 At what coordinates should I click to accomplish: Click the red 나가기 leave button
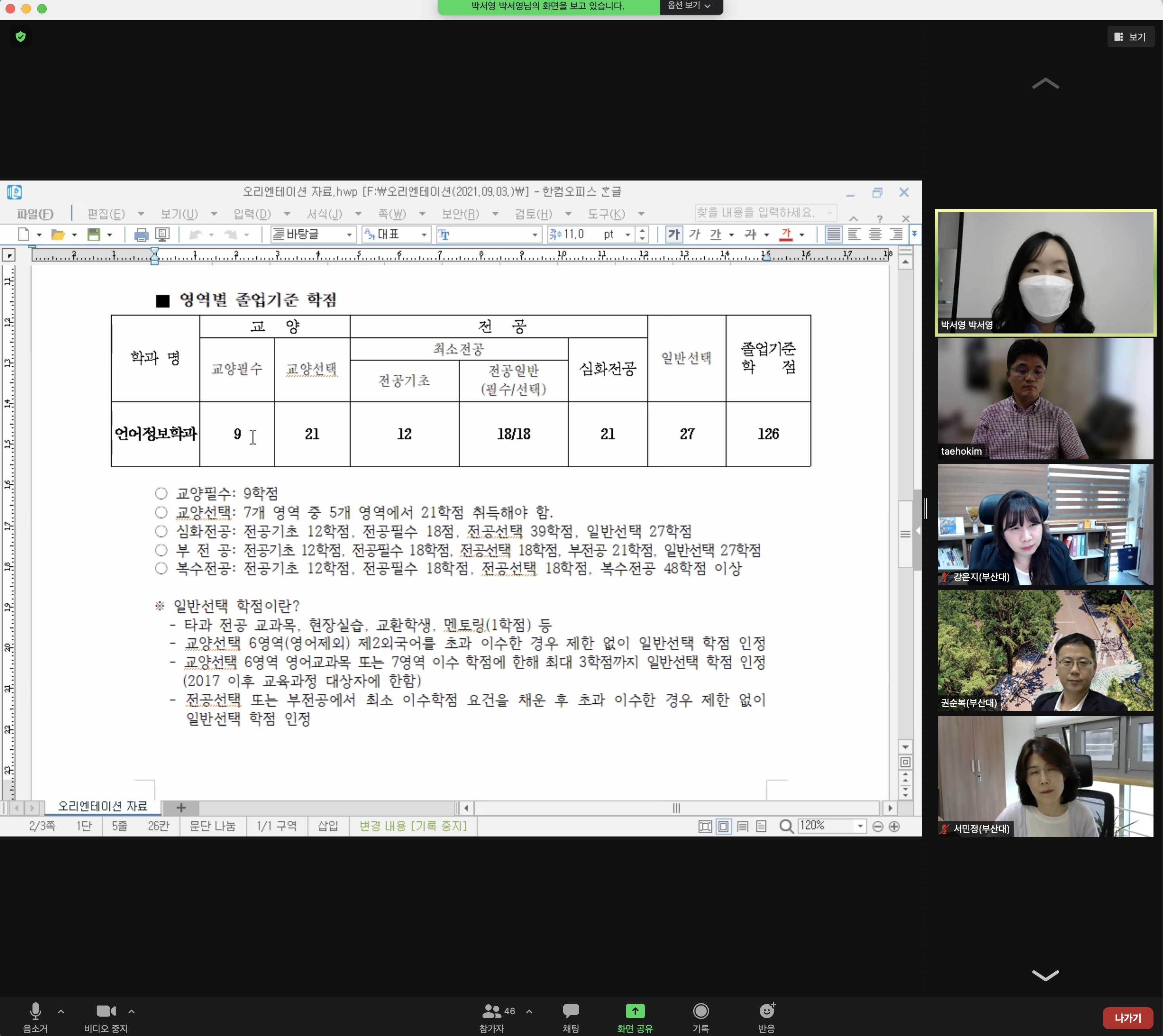[1127, 1018]
